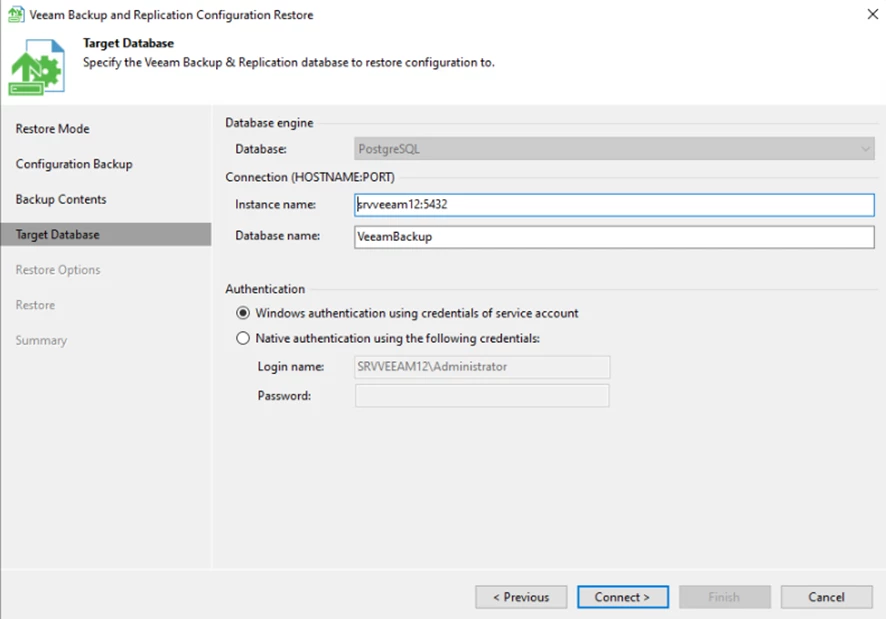
Task: Click the Database engine section label
Action: pos(269,123)
